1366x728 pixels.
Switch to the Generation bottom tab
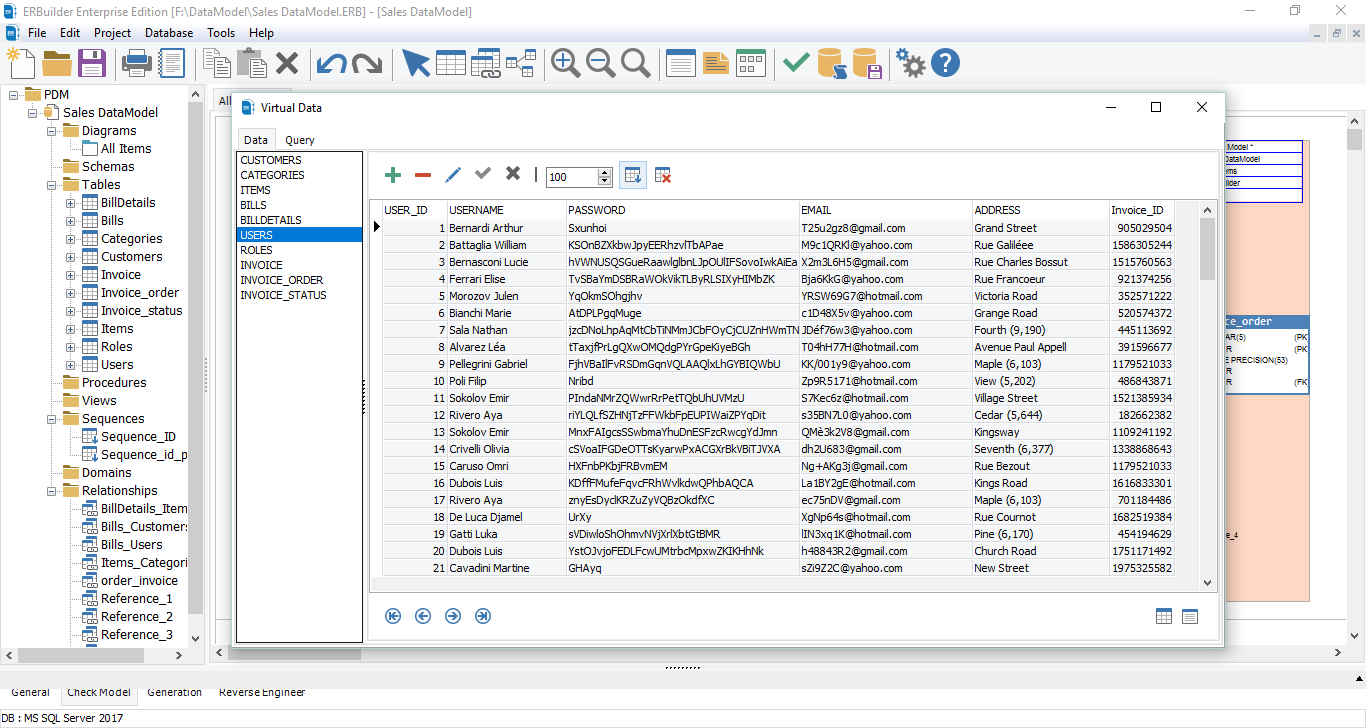pos(174,692)
